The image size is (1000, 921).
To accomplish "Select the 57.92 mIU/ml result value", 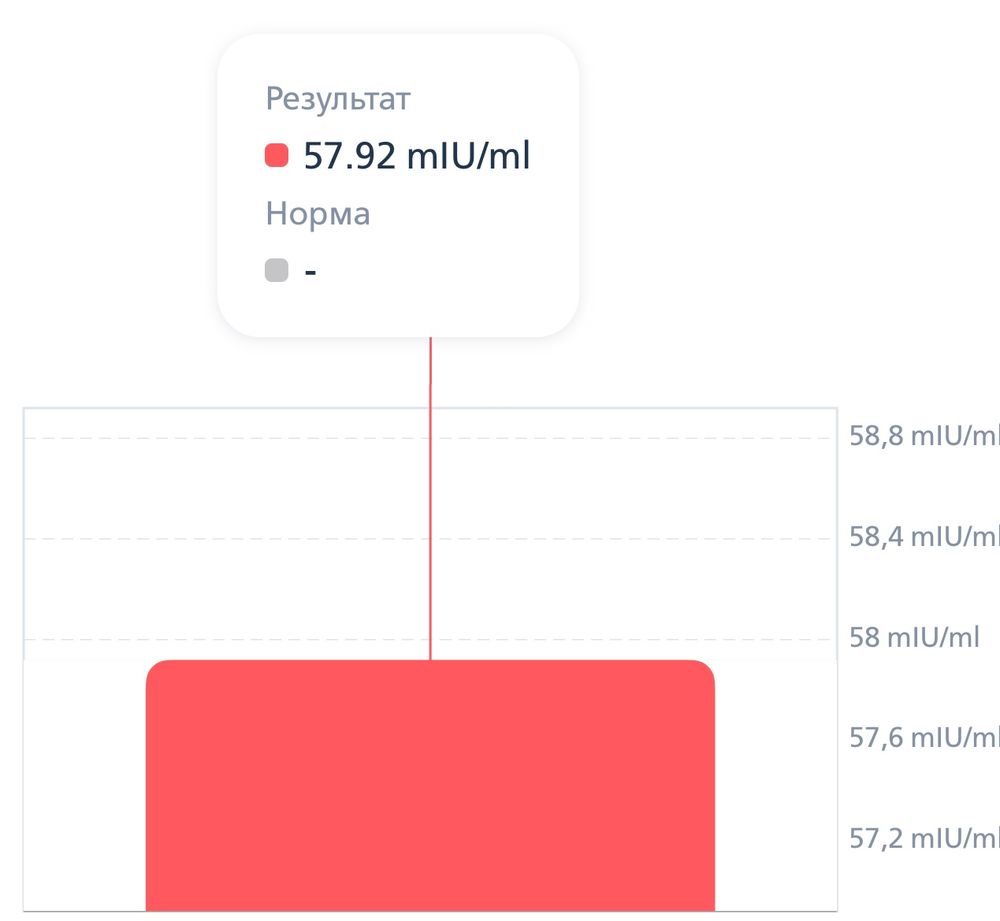I will [417, 156].
